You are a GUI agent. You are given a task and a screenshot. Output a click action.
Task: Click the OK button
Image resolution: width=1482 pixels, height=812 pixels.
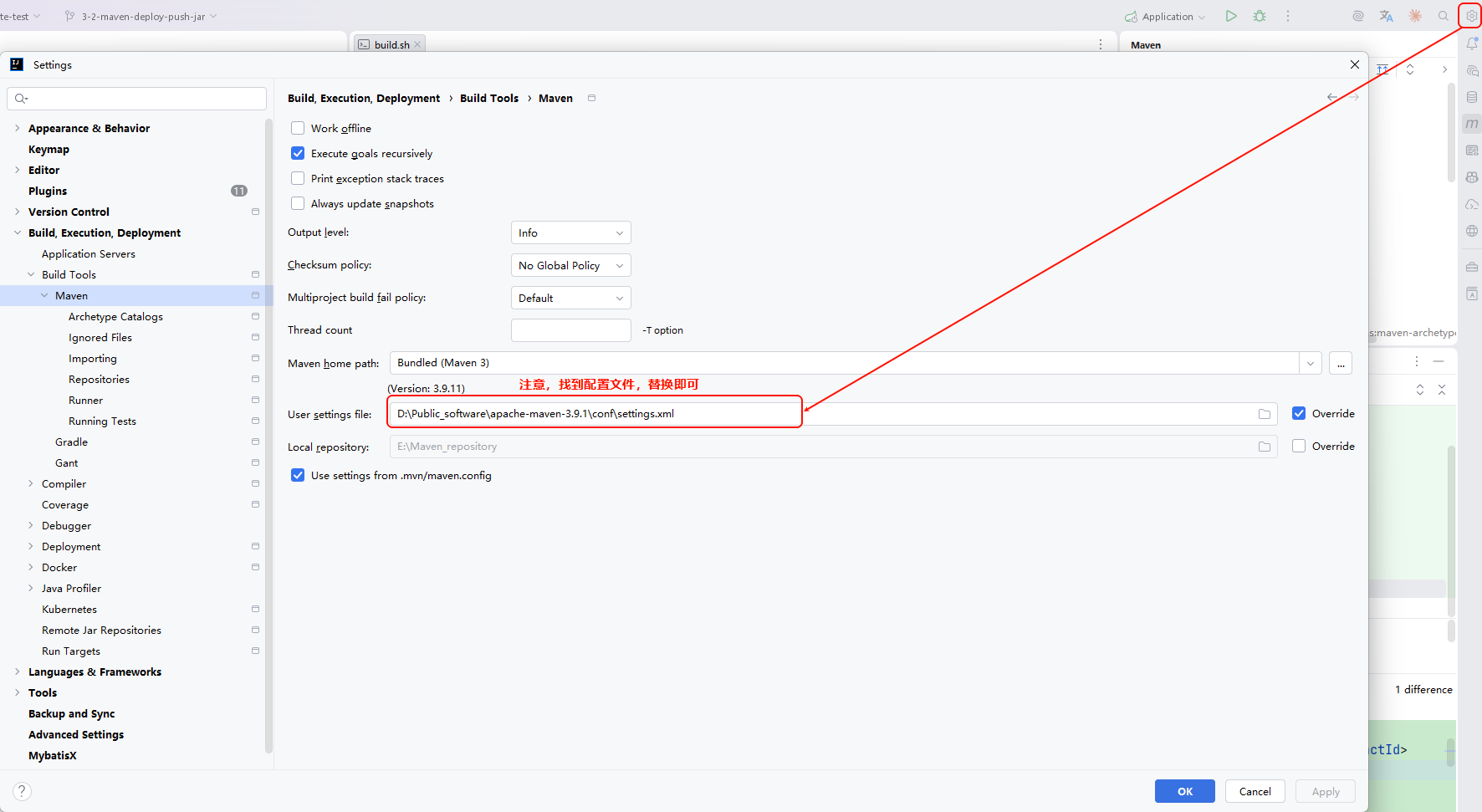(x=1185, y=791)
